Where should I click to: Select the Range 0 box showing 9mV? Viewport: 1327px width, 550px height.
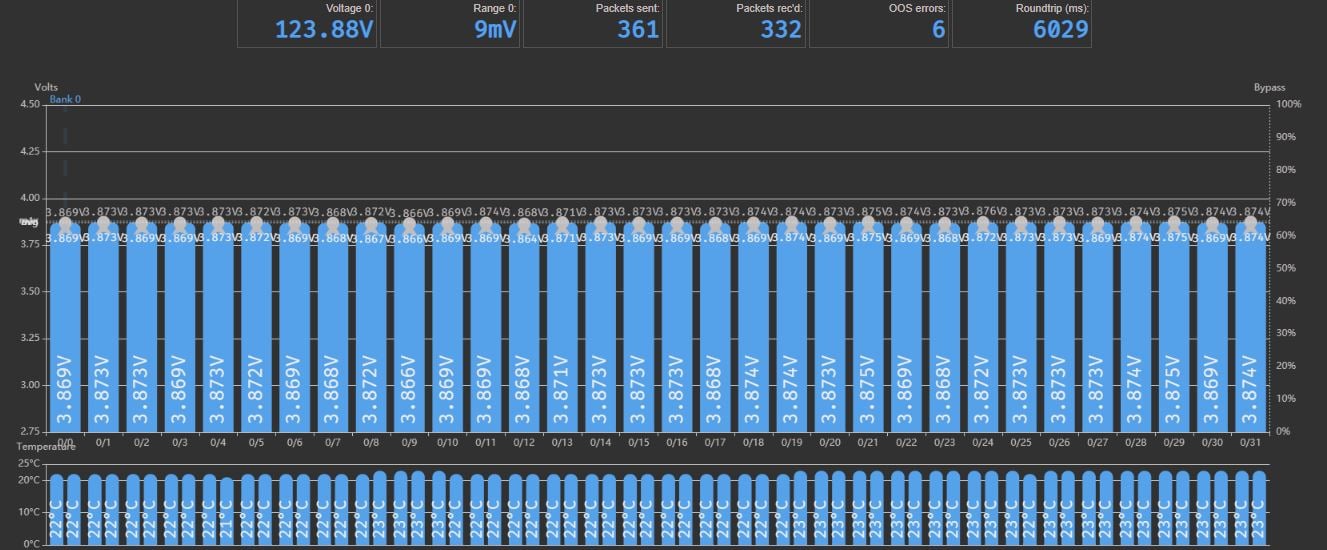point(449,23)
